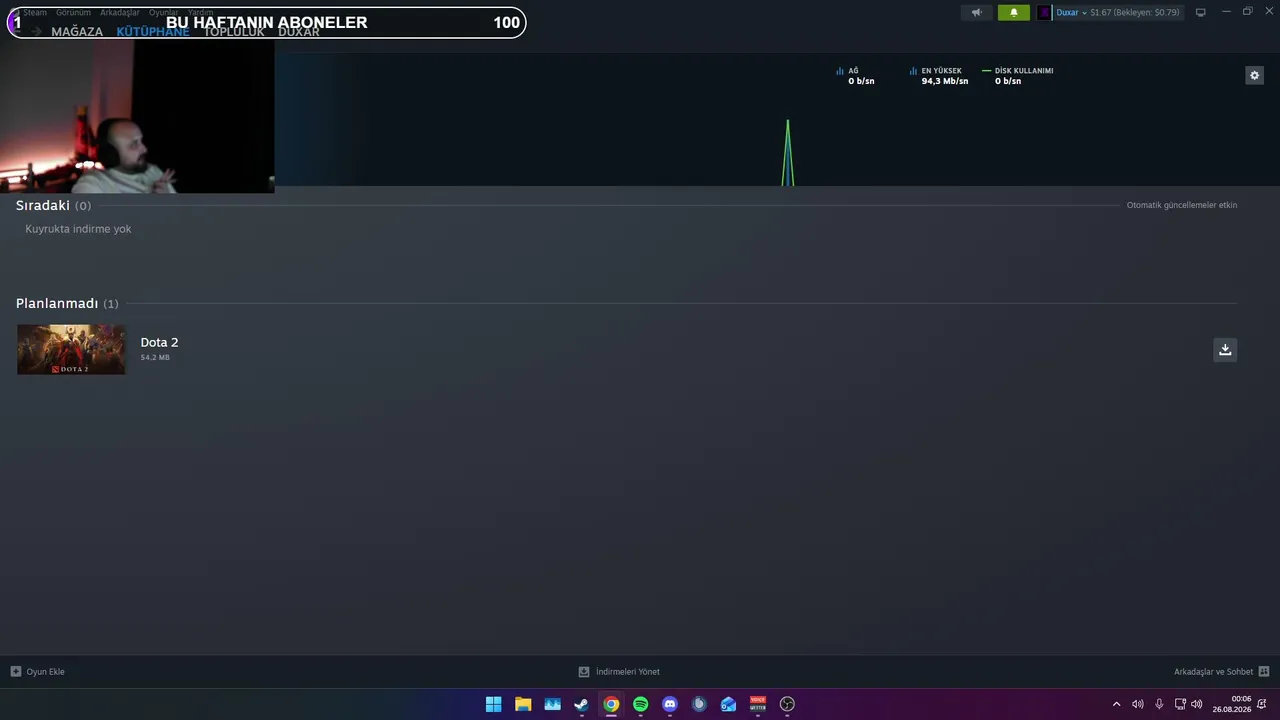This screenshot has width=1280, height=720.
Task: Click the Otomatik güncellemeler etkin text
Action: click(x=1182, y=205)
